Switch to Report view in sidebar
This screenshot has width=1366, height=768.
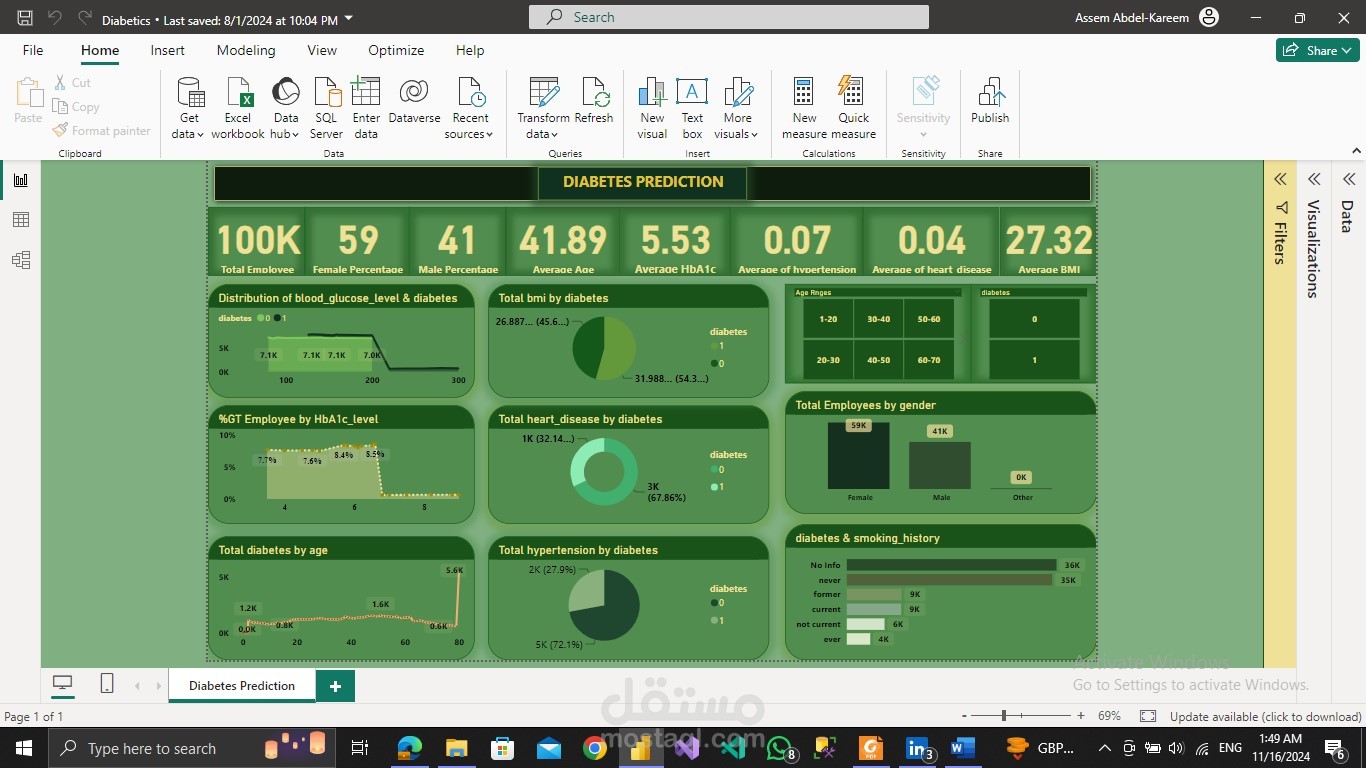pos(21,180)
